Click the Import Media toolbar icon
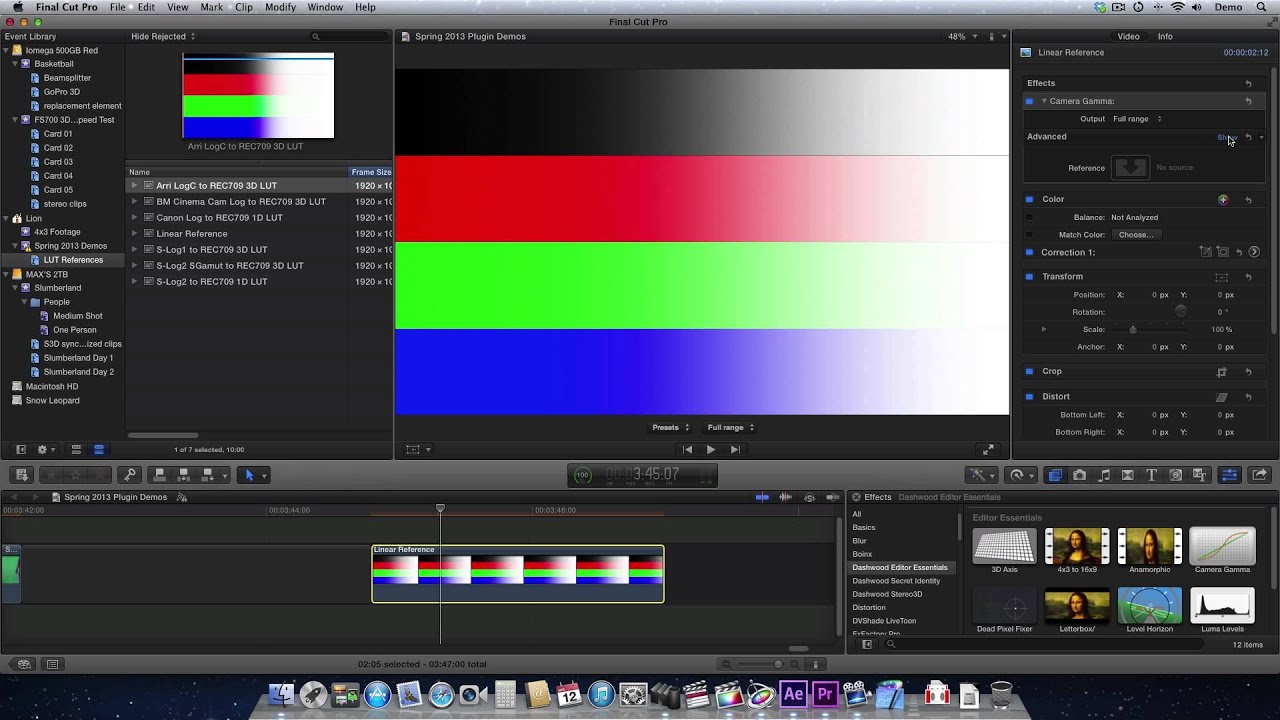The width and height of the screenshot is (1280, 720). [x=22, y=475]
